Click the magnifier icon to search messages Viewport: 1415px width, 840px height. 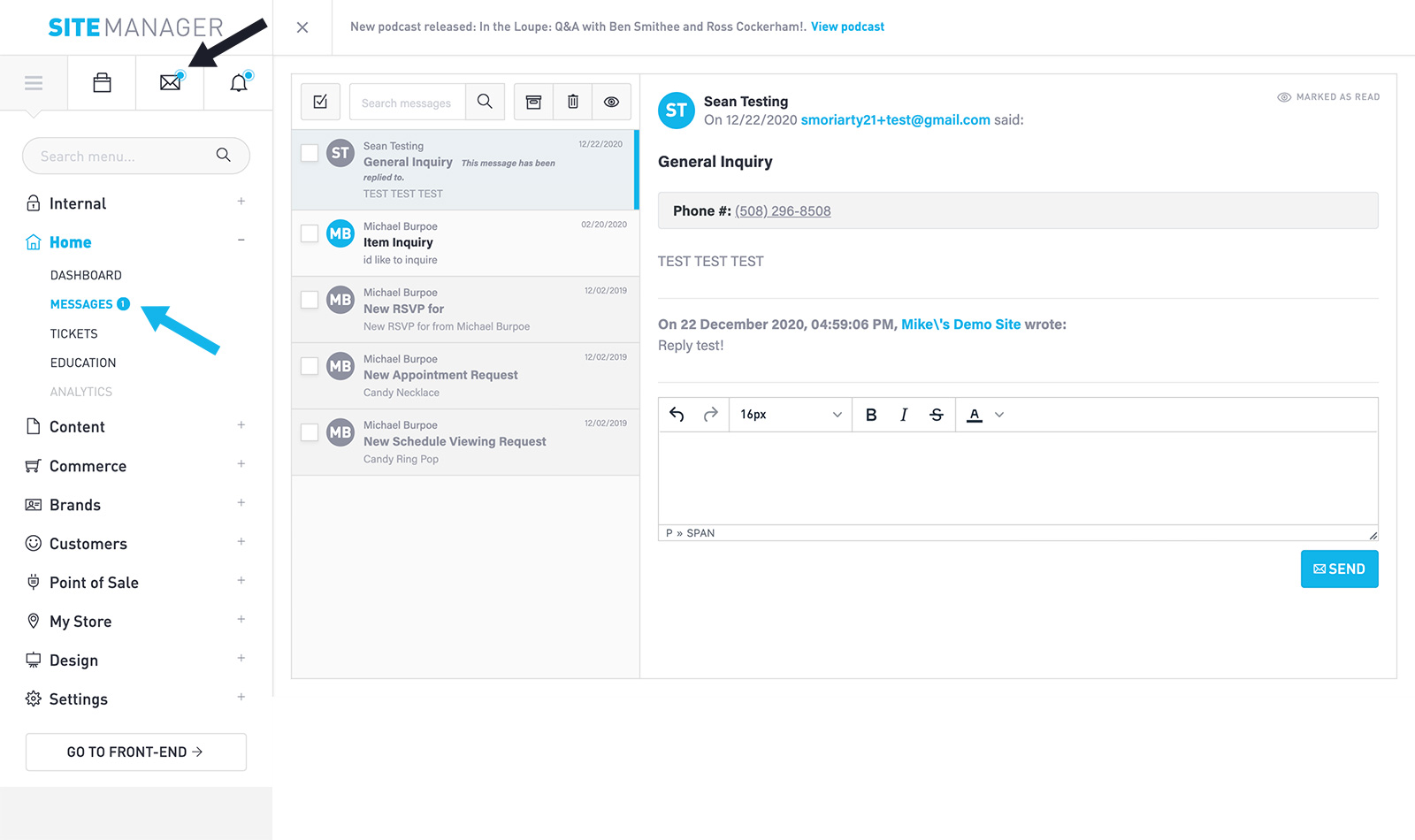click(x=485, y=102)
